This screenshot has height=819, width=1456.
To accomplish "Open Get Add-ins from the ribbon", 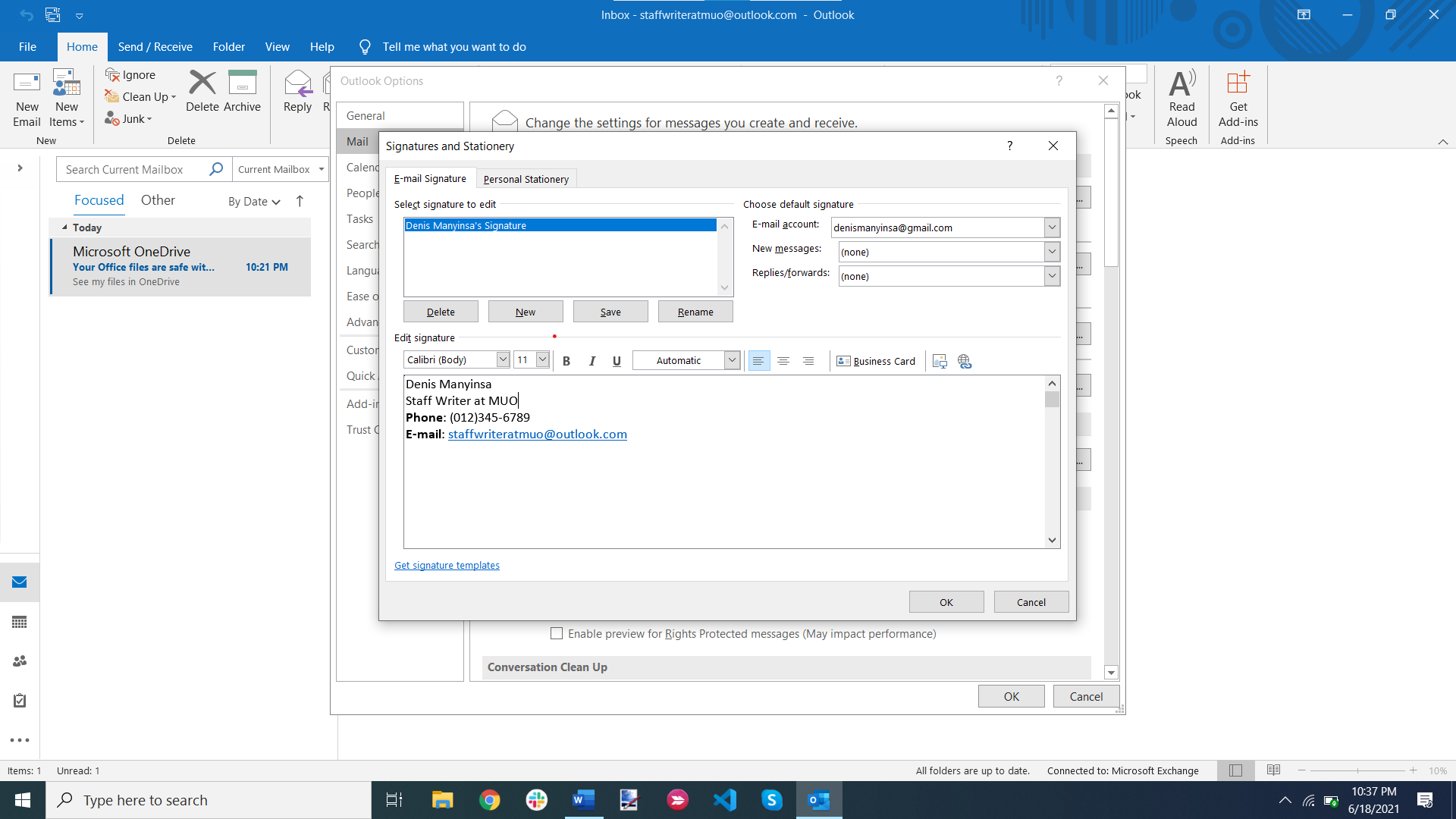I will pos(1238,99).
